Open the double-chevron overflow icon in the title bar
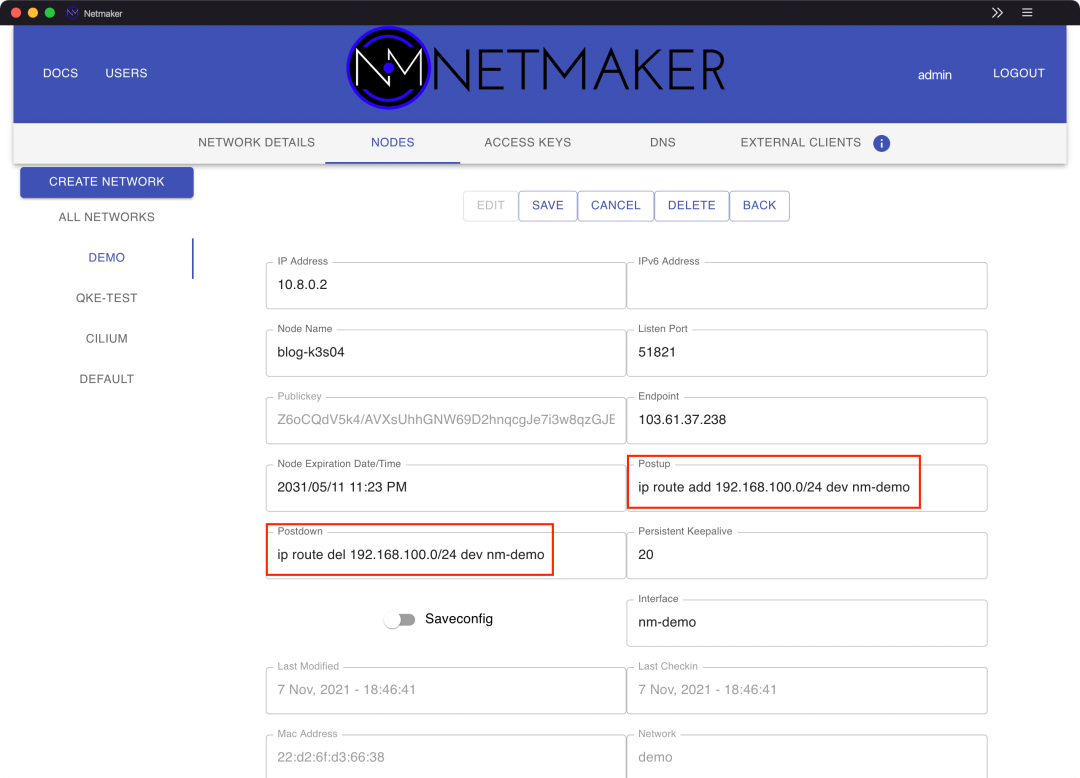 [997, 12]
